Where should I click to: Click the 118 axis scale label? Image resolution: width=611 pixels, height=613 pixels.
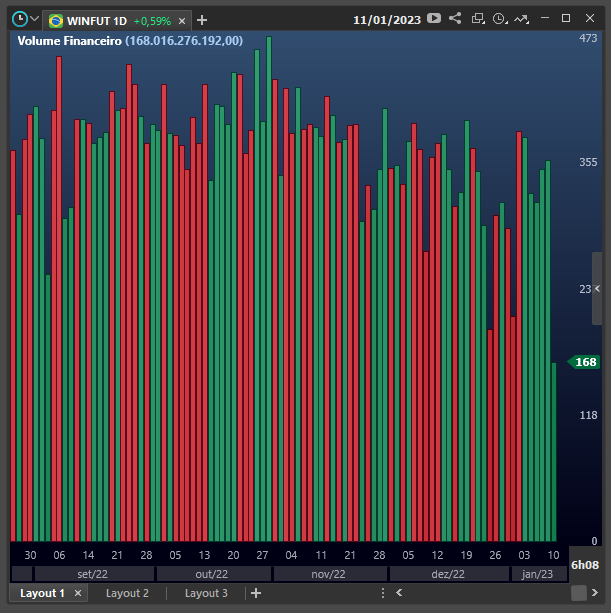[588, 415]
